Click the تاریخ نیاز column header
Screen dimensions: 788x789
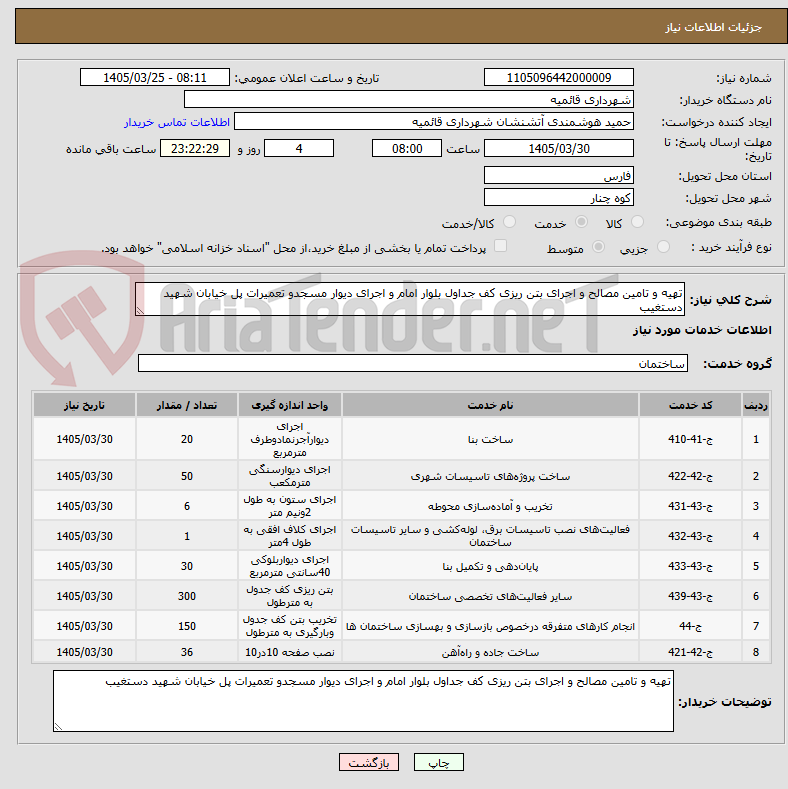[x=85, y=405]
